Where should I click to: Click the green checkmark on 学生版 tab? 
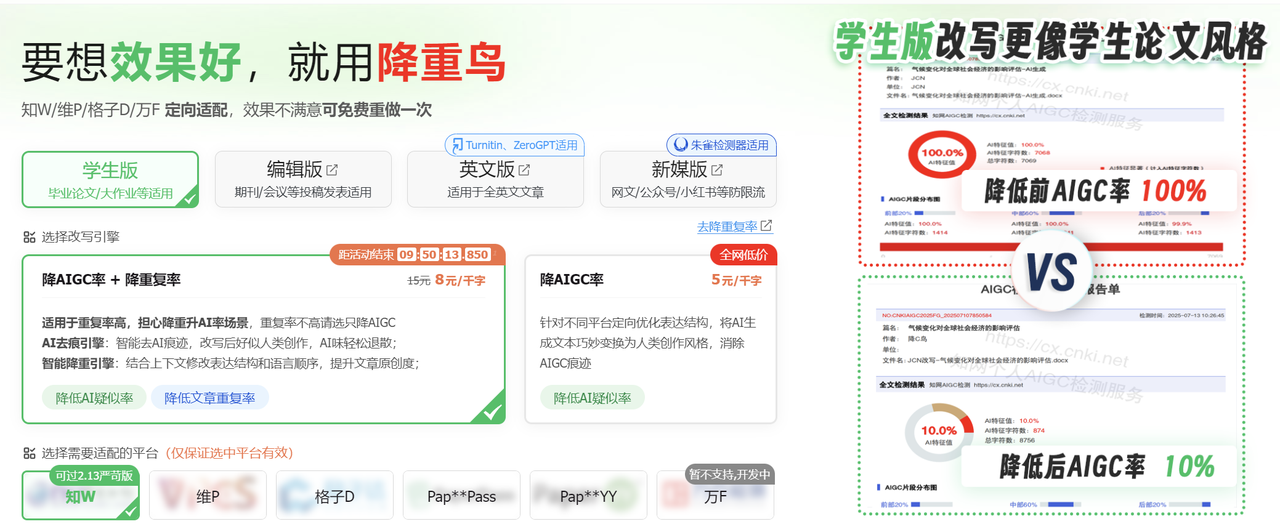(x=187, y=197)
